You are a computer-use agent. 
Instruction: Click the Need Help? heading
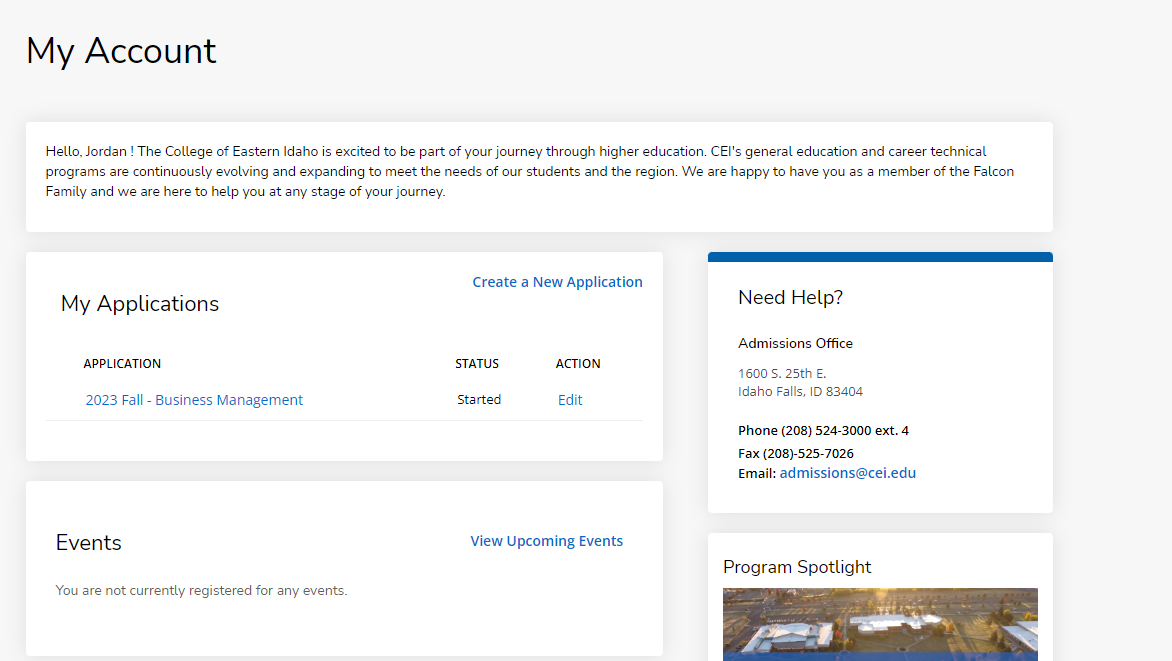tap(790, 298)
